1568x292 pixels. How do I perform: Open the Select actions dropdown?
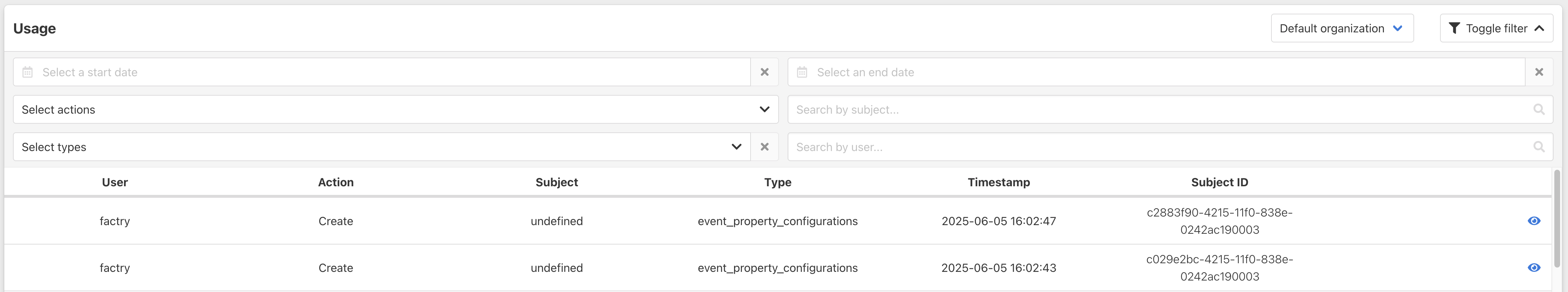396,109
